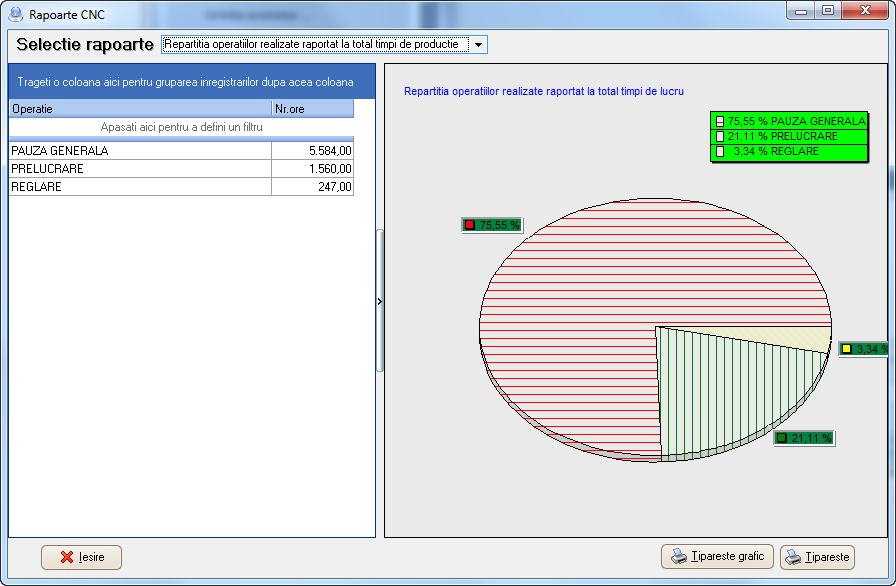This screenshot has height=586, width=896.
Task: Sort by the Operatie column header
Action: point(140,108)
